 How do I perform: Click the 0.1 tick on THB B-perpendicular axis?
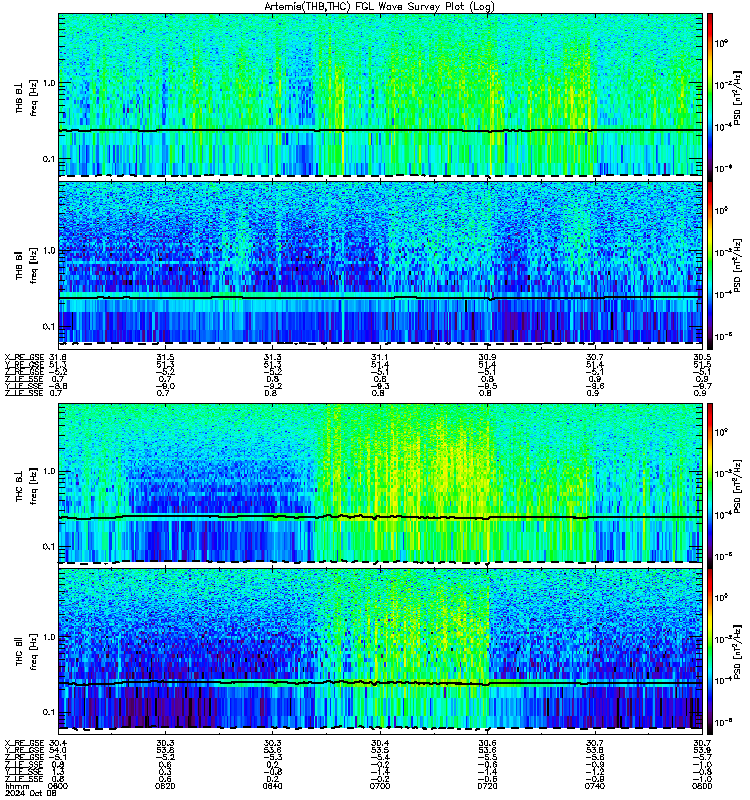pos(48,159)
